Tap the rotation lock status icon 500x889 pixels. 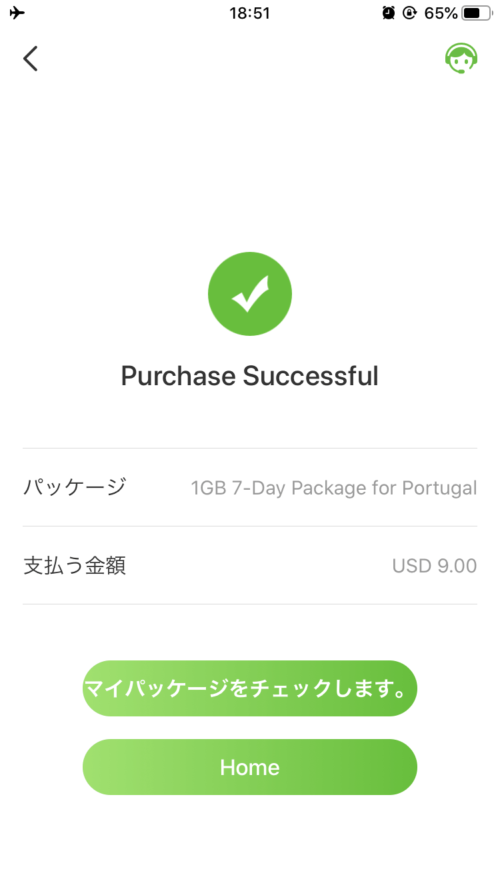(x=409, y=12)
